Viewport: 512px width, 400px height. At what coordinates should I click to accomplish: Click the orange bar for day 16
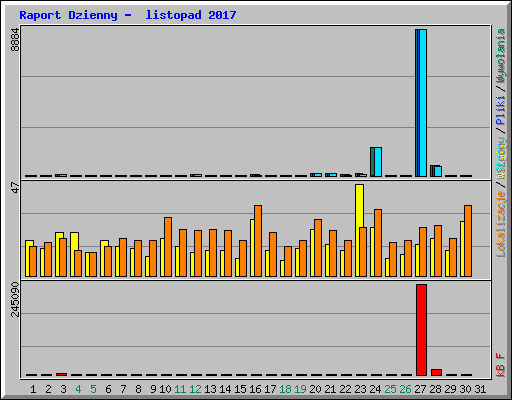tap(258, 241)
